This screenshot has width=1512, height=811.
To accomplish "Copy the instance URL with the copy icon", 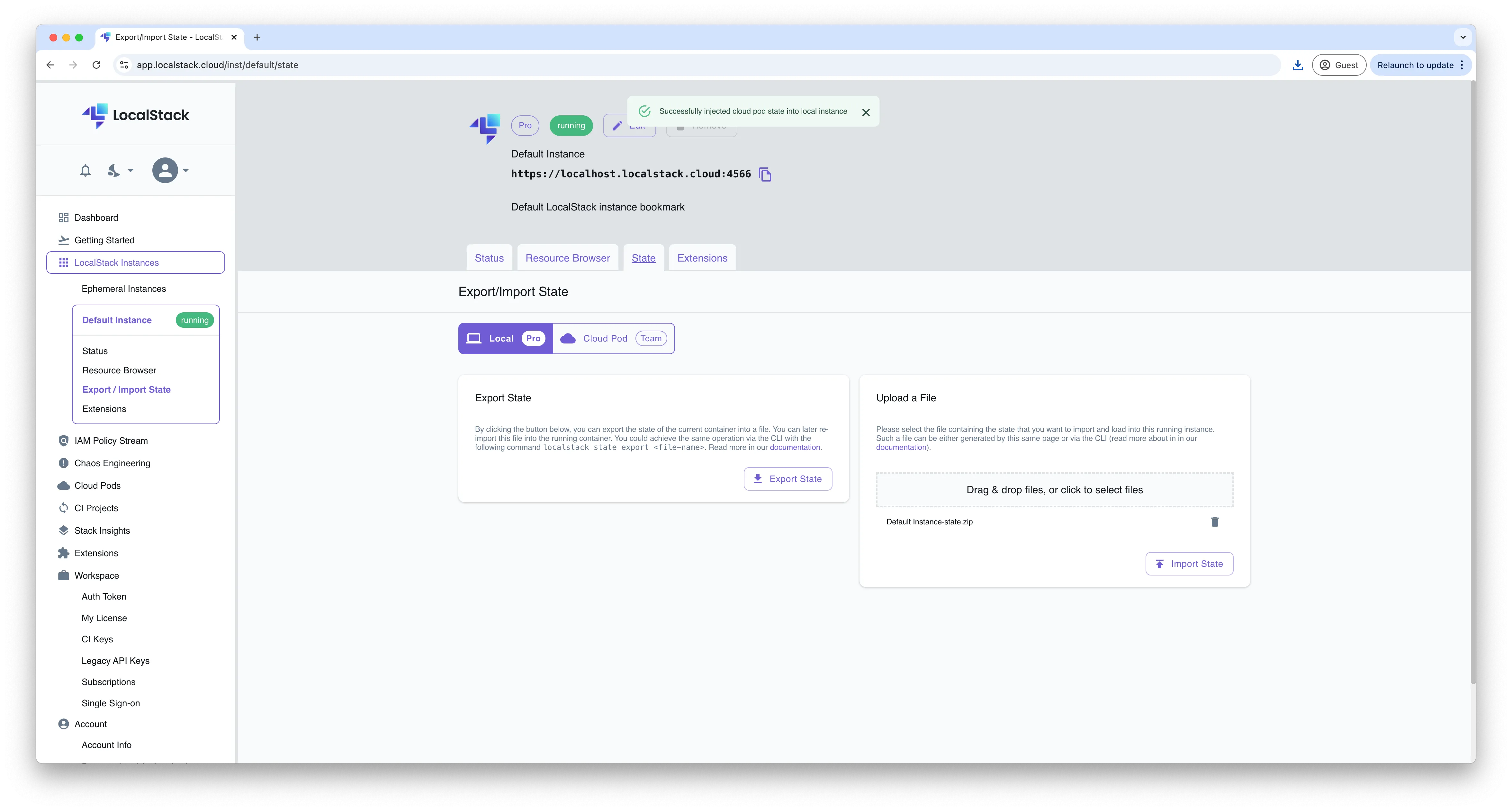I will point(765,174).
